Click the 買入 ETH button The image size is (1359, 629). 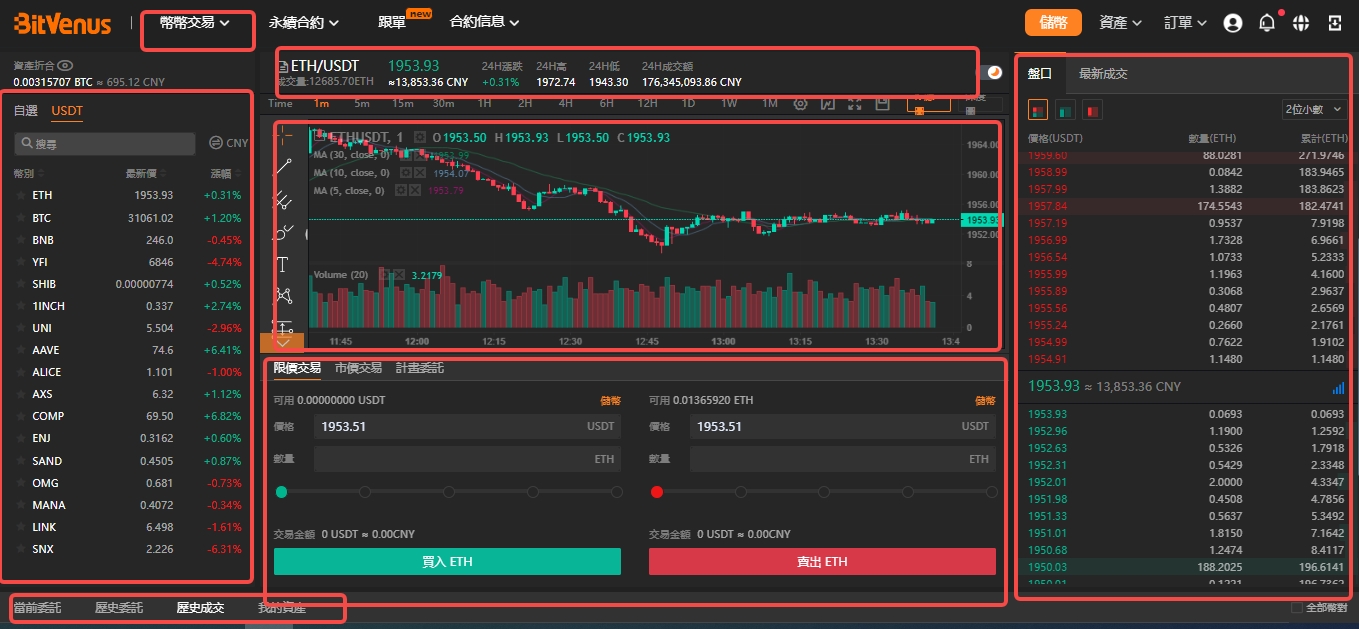447,561
